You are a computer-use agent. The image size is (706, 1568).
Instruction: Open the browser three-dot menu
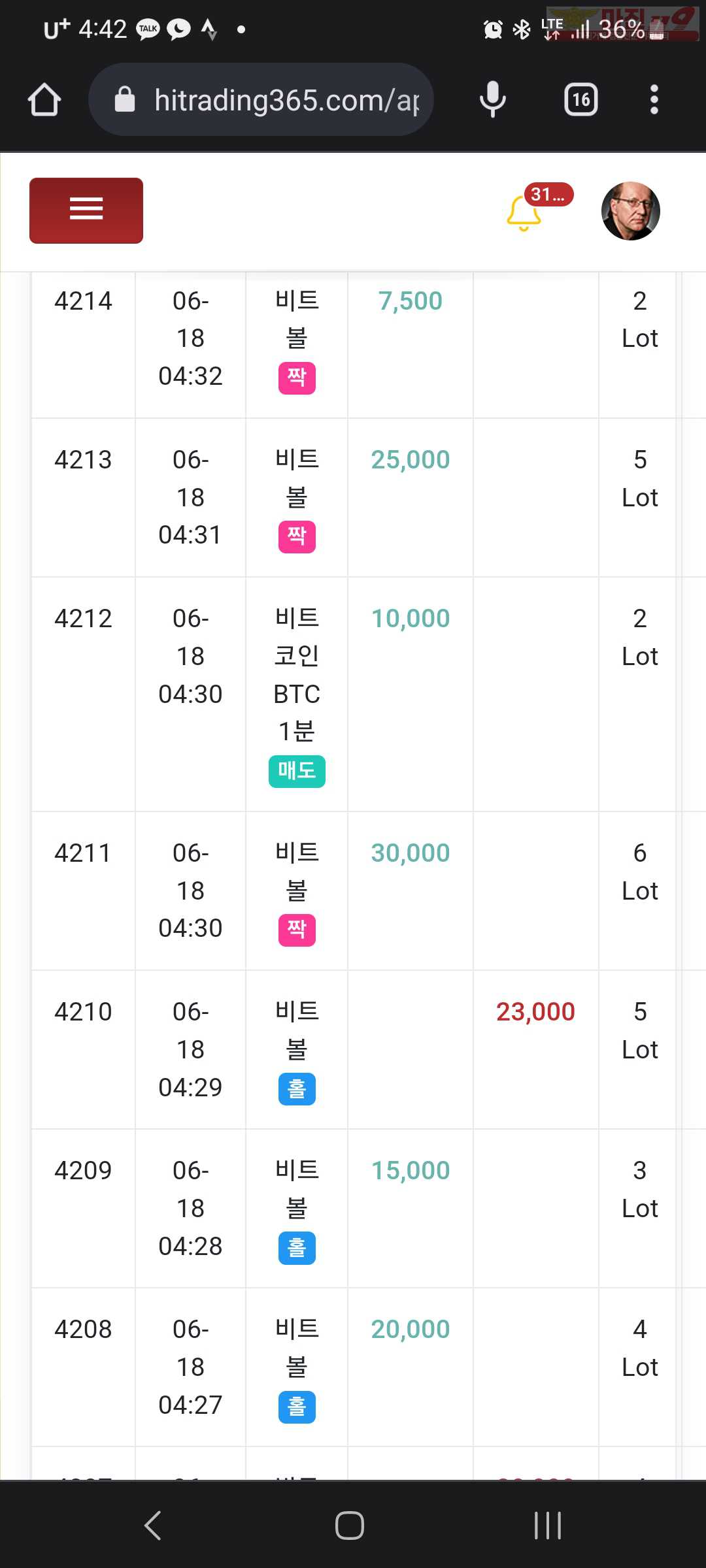pos(654,100)
